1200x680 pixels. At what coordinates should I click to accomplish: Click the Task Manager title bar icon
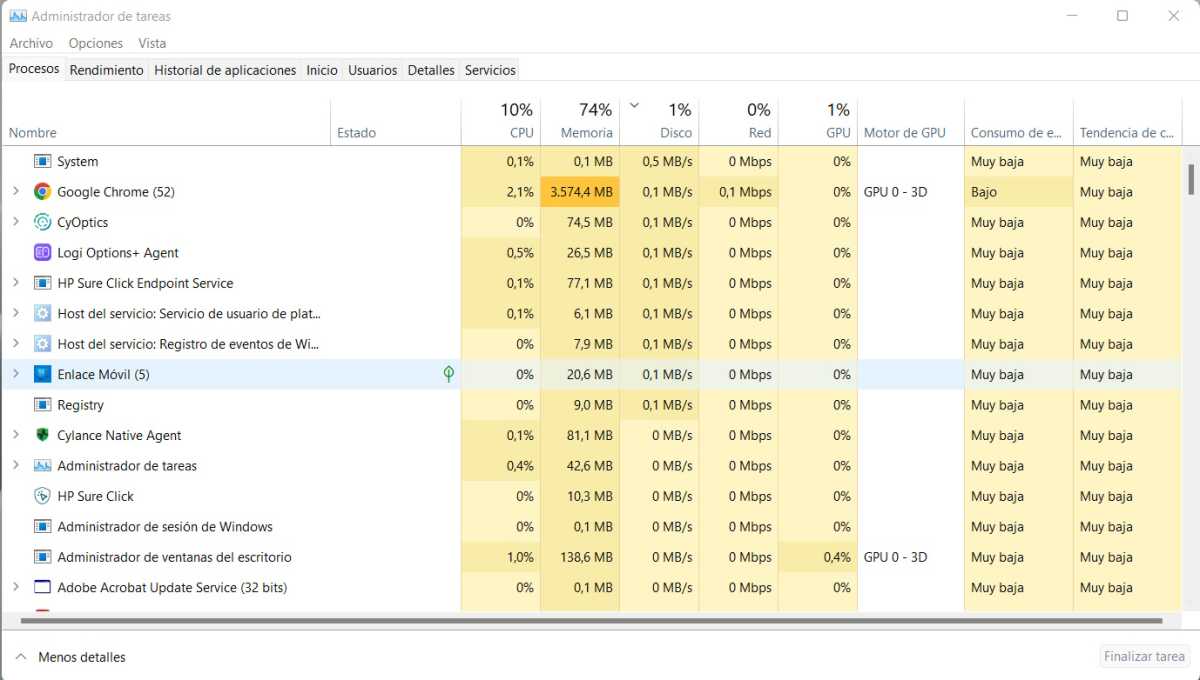click(18, 16)
